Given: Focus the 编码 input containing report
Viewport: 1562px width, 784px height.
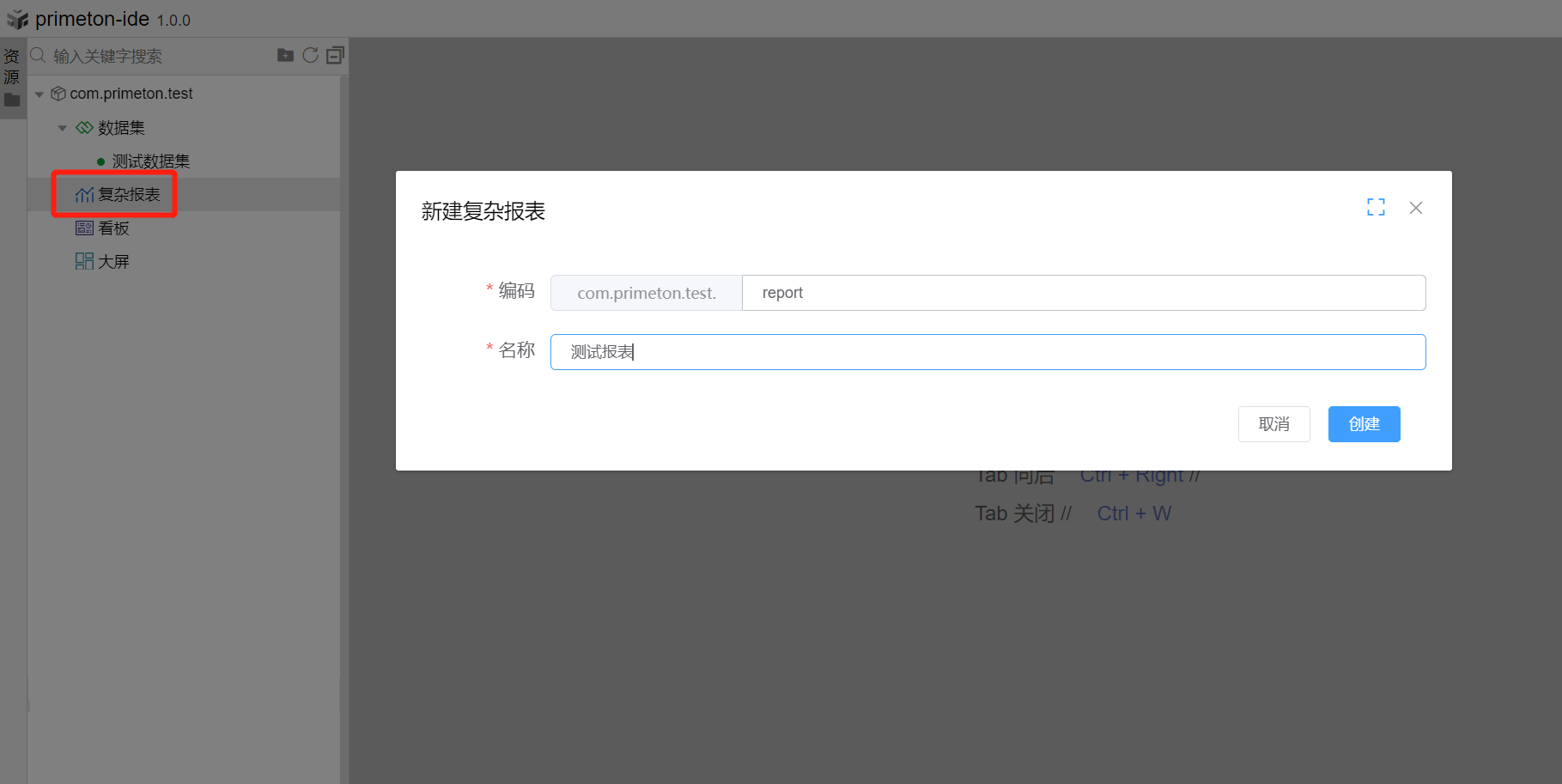Looking at the screenshot, I should point(1082,293).
